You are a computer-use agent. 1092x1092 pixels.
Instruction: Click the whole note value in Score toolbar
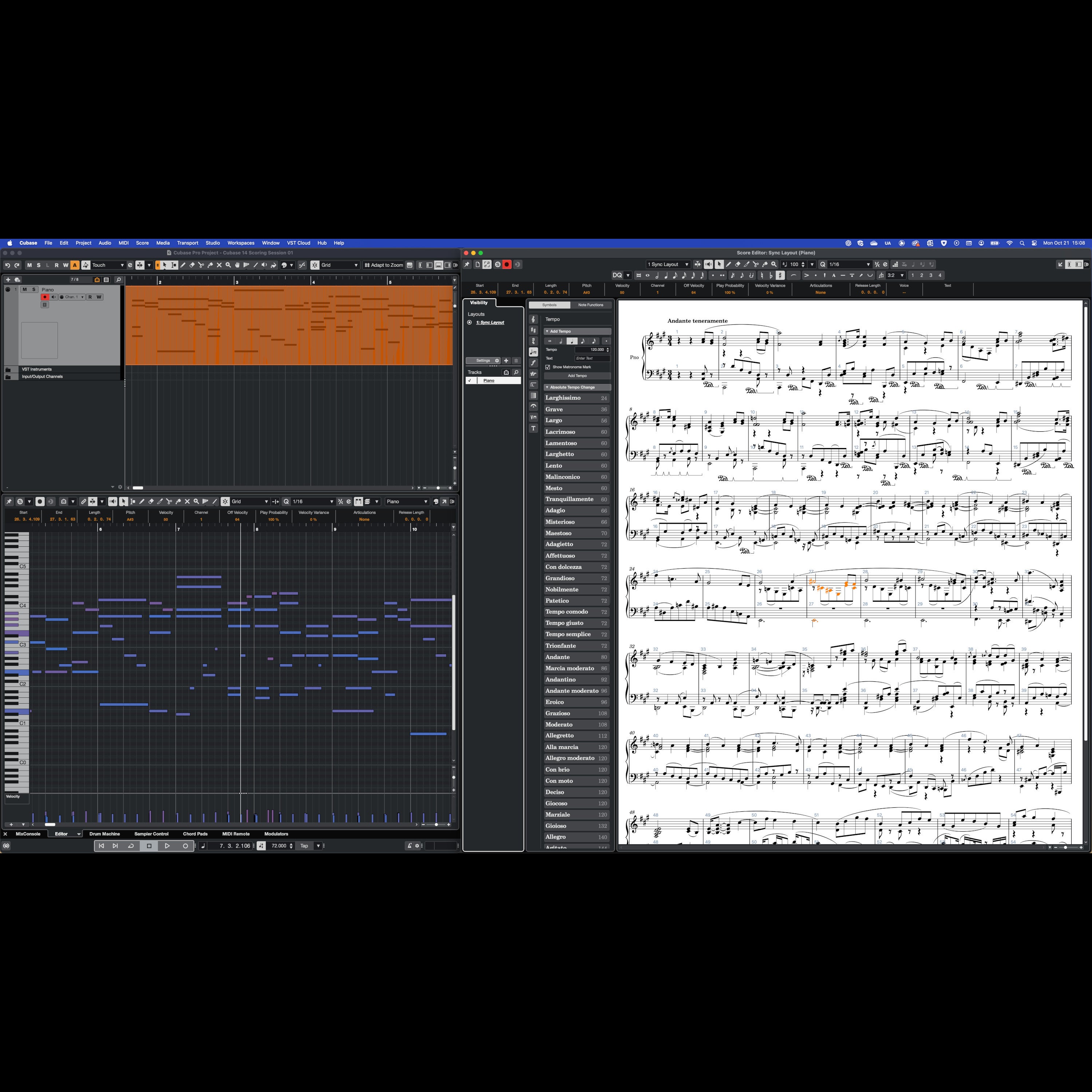pos(648,275)
